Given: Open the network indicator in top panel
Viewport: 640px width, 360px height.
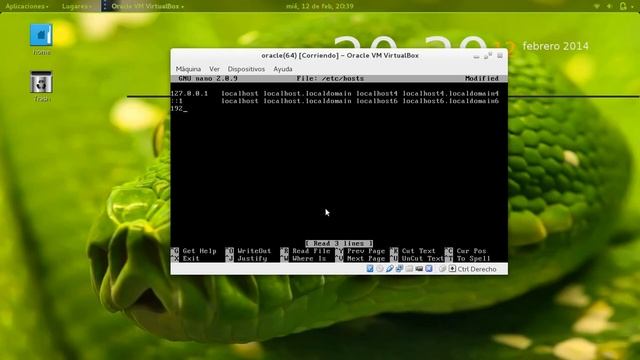Looking at the screenshot, I should [x=597, y=6].
